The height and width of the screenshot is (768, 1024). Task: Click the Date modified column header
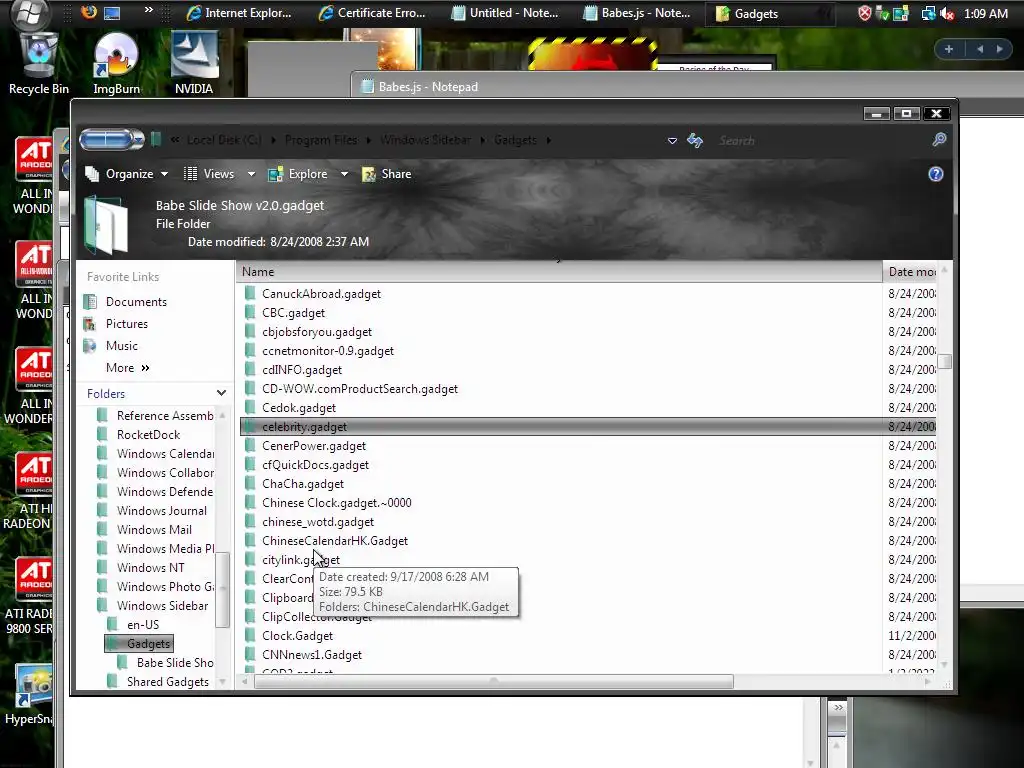click(910, 272)
